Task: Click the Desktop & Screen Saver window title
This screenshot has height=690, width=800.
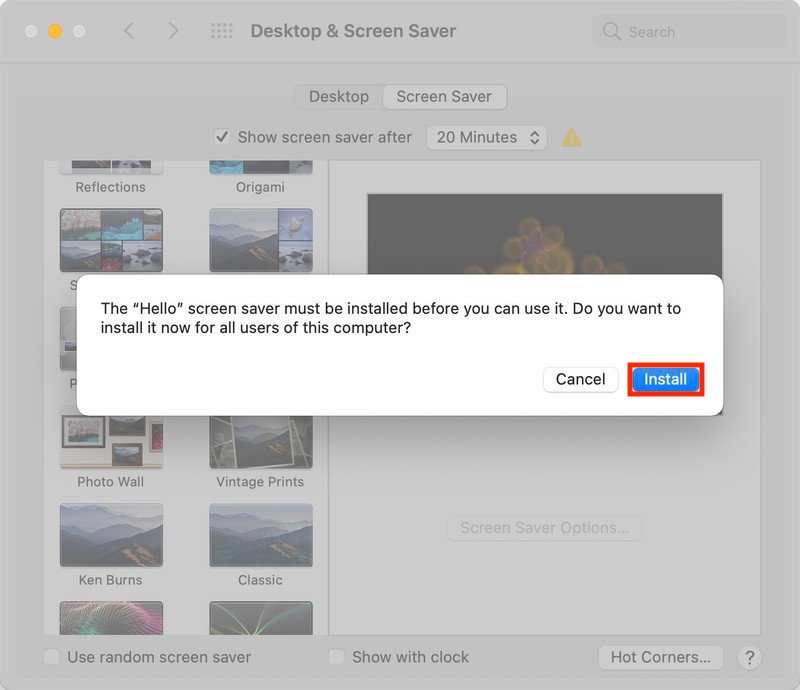Action: (x=353, y=31)
